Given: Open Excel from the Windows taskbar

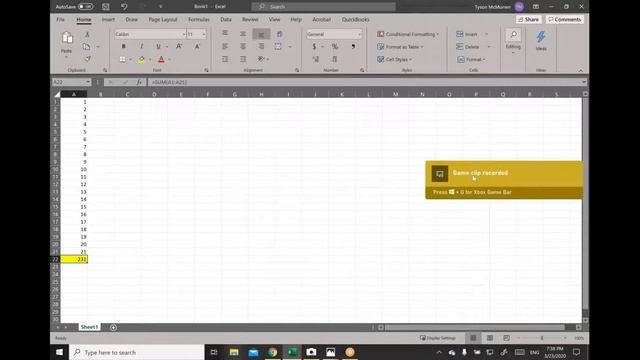Looking at the screenshot, I should point(292,352).
